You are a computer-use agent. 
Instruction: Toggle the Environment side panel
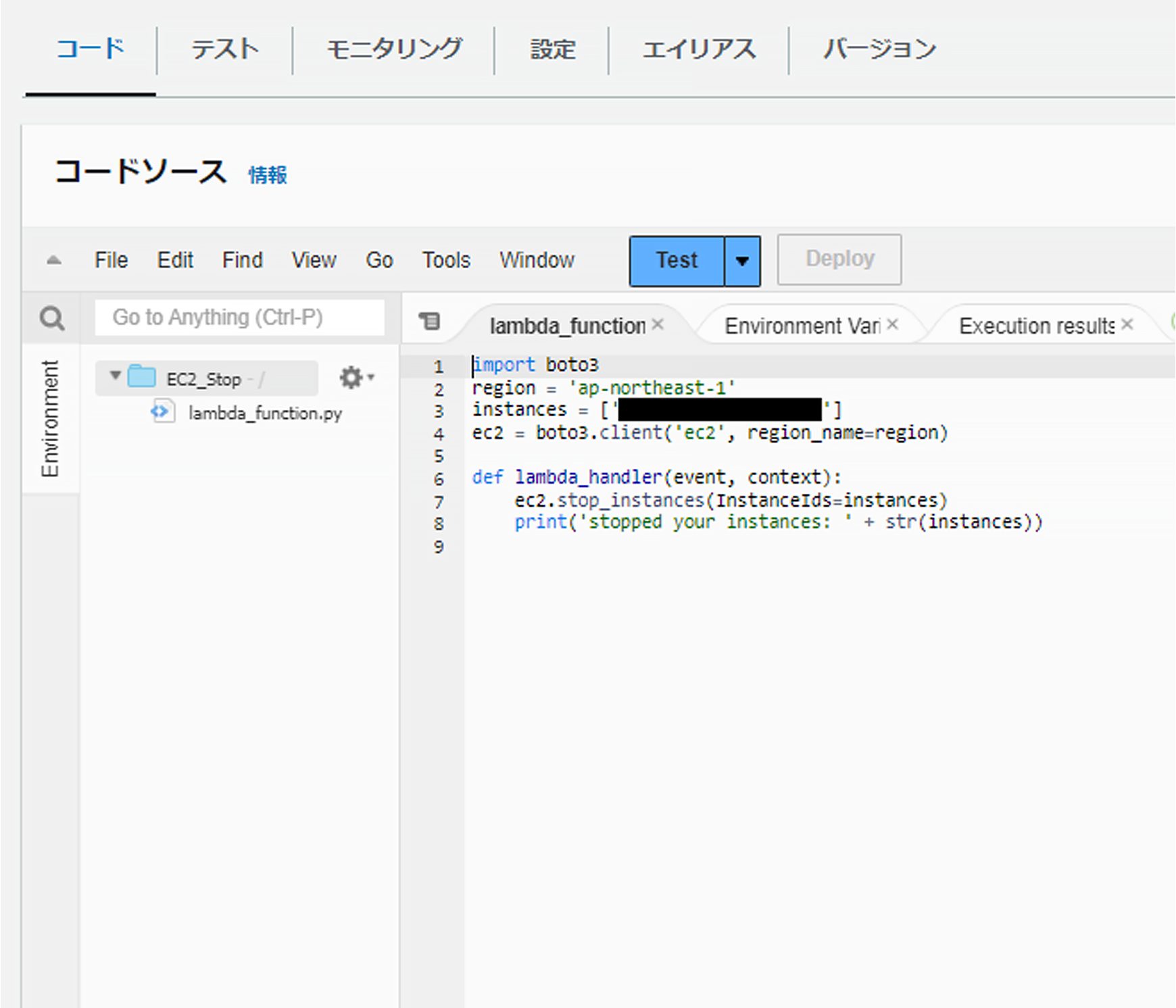pyautogui.click(x=50, y=419)
